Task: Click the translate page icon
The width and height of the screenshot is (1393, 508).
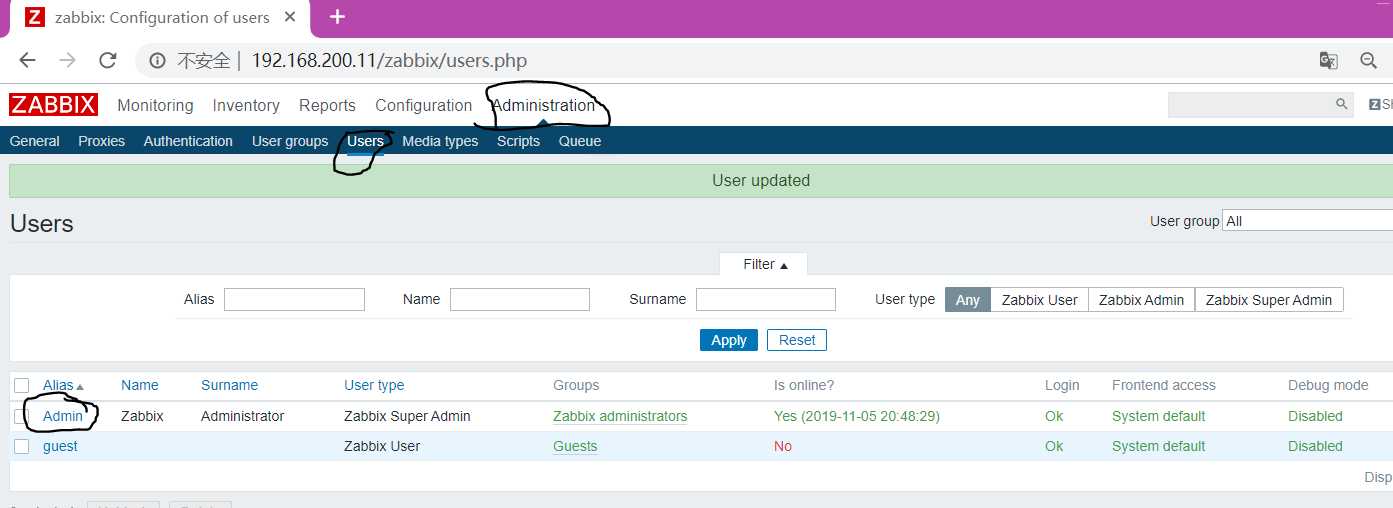Action: (x=1328, y=61)
